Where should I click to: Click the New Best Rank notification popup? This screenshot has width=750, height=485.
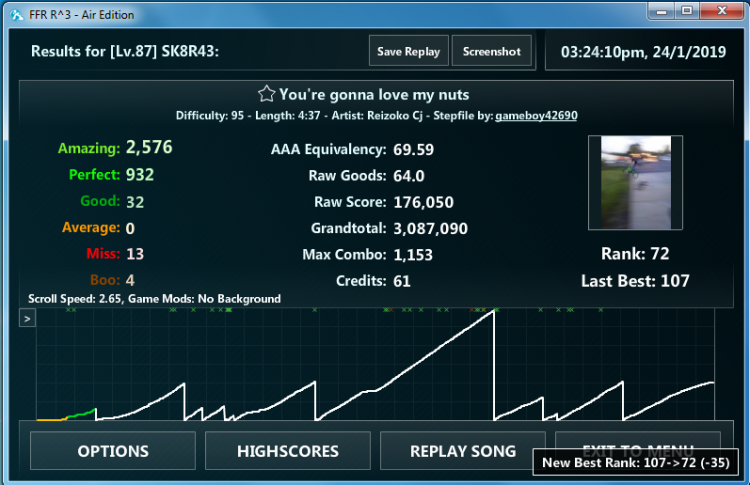pyautogui.click(x=636, y=463)
